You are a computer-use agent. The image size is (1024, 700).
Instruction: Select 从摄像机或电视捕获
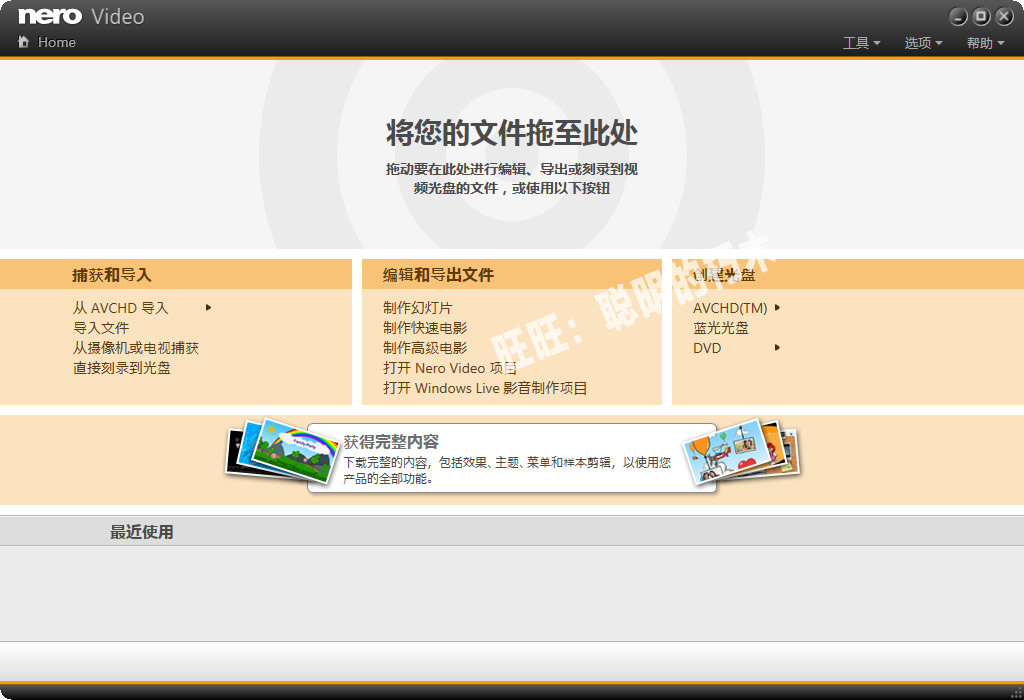pyautogui.click(x=136, y=348)
